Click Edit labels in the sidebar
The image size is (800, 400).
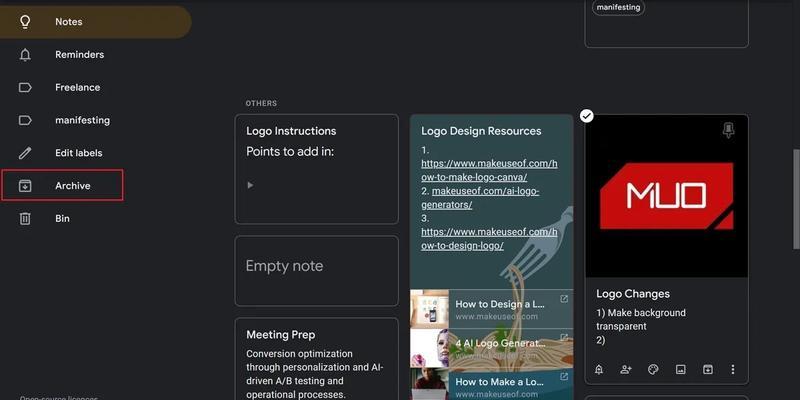click(x=78, y=153)
